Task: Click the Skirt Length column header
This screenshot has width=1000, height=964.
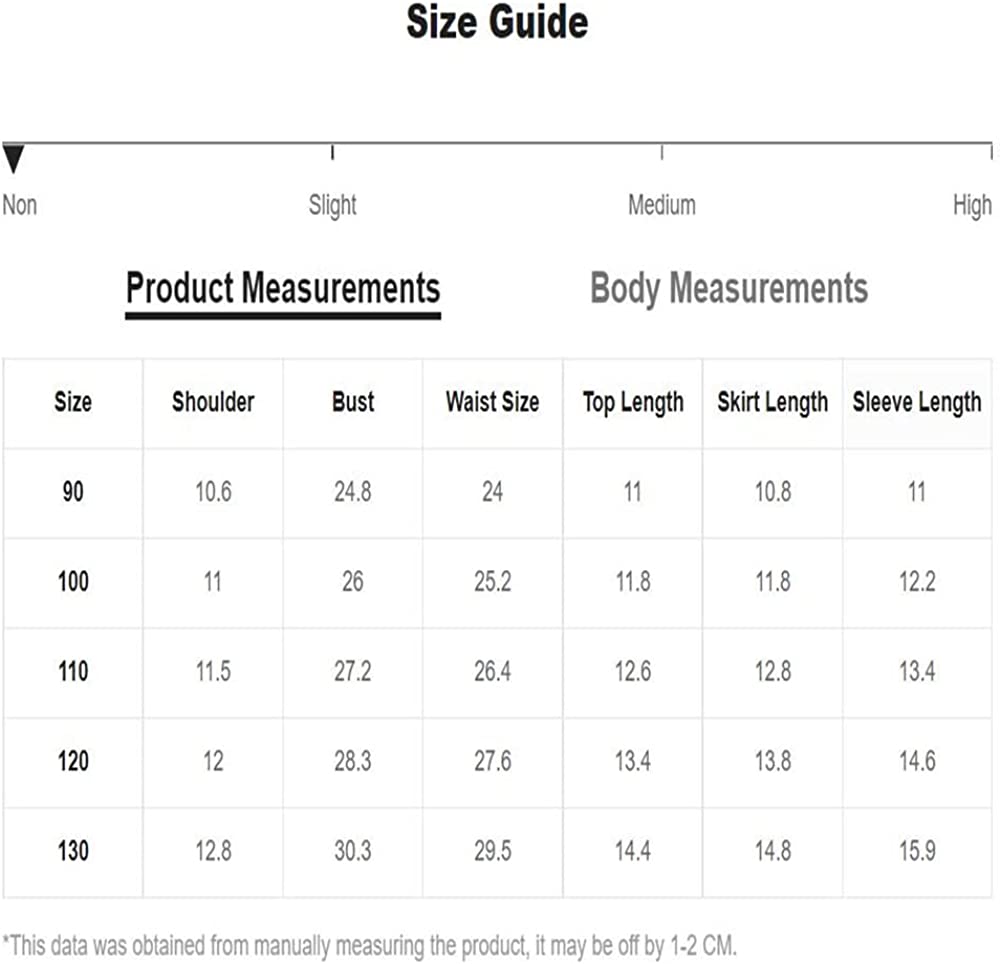Action: click(773, 402)
